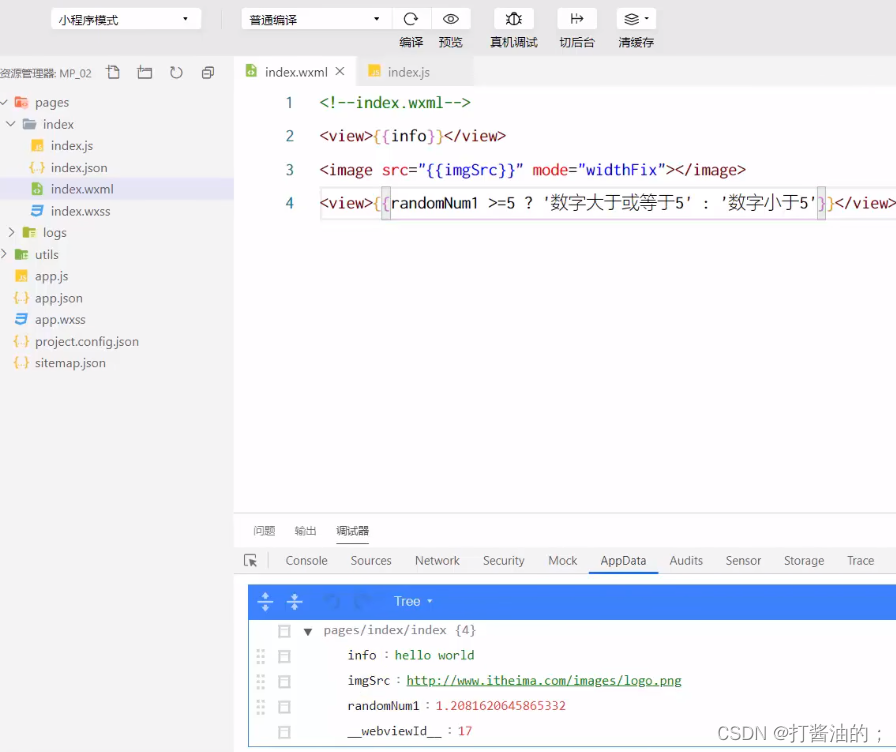The width and height of the screenshot is (896, 752).
Task: Expand the logs folder
Action: 11,232
